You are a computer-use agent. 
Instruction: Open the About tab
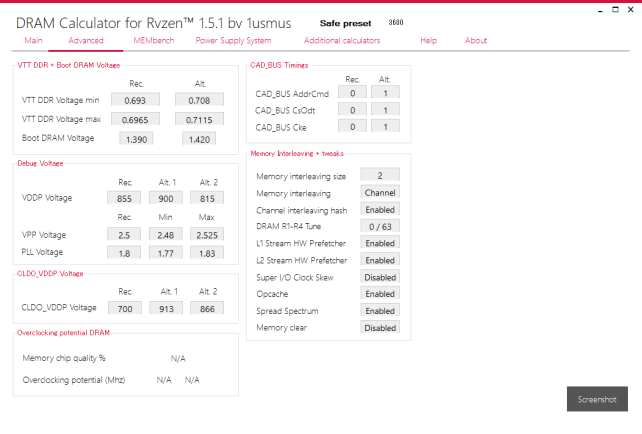pos(476,41)
